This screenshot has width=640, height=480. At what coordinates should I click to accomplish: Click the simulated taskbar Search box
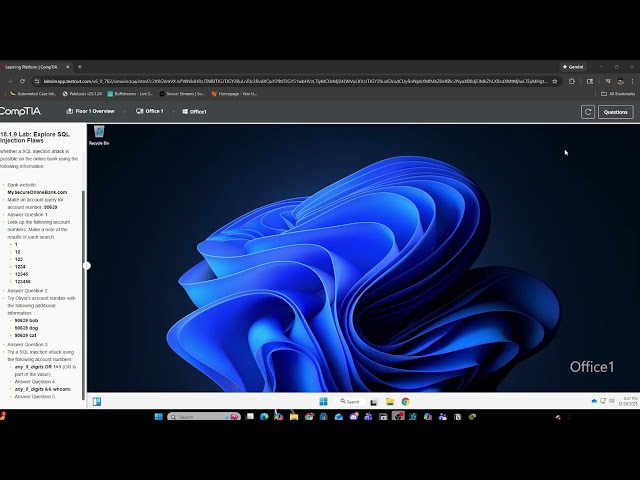click(350, 402)
